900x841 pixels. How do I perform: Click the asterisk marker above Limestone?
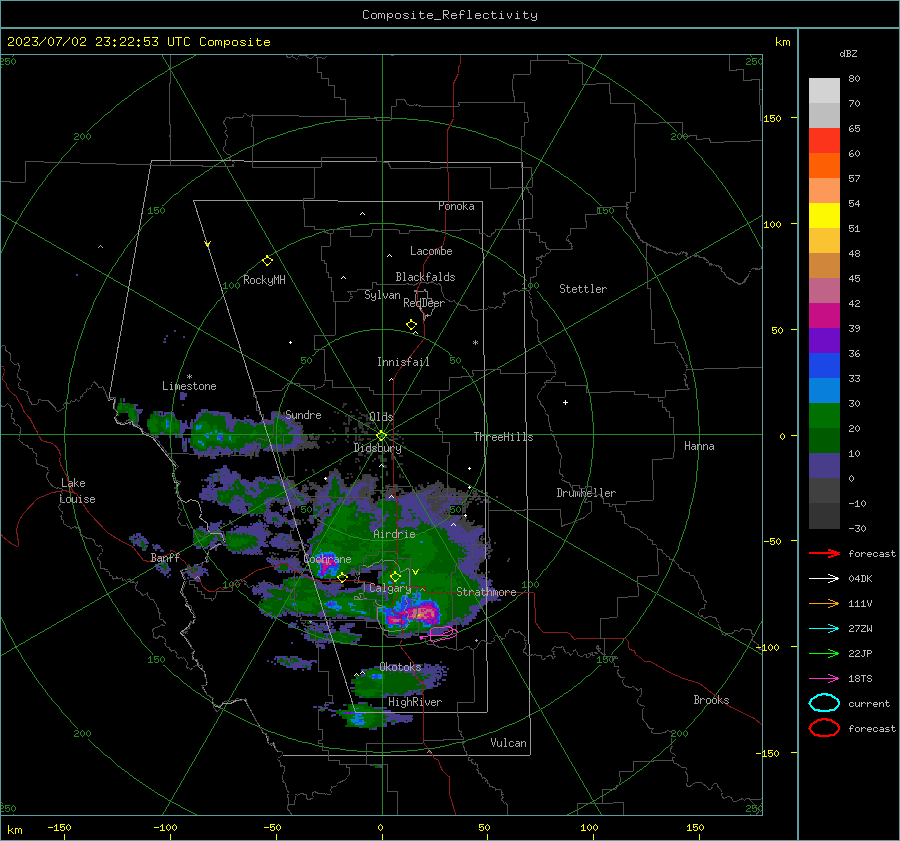click(x=189, y=377)
